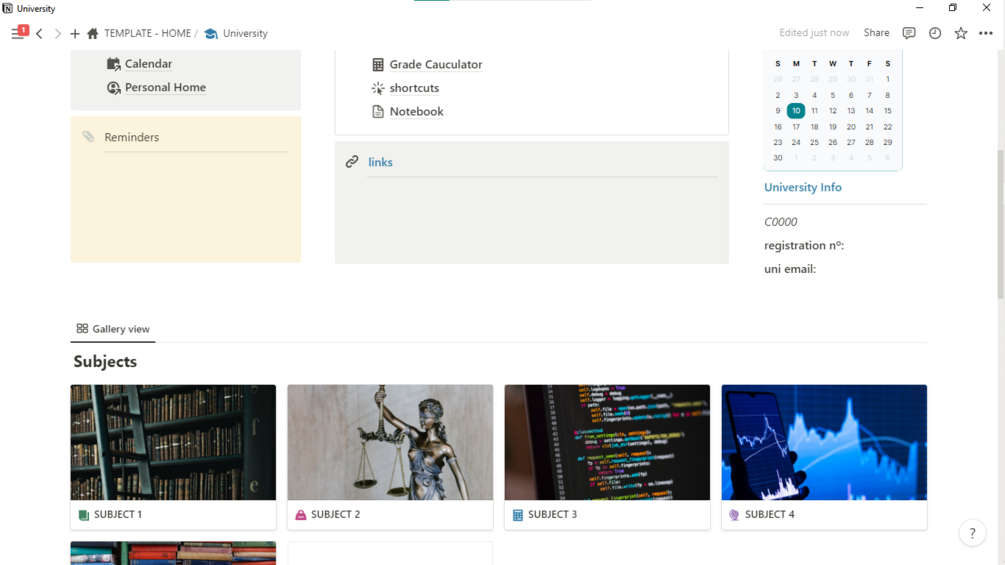This screenshot has height=565, width=1005.
Task: Click the SUBJECT 4 card title
Action: 770,514
